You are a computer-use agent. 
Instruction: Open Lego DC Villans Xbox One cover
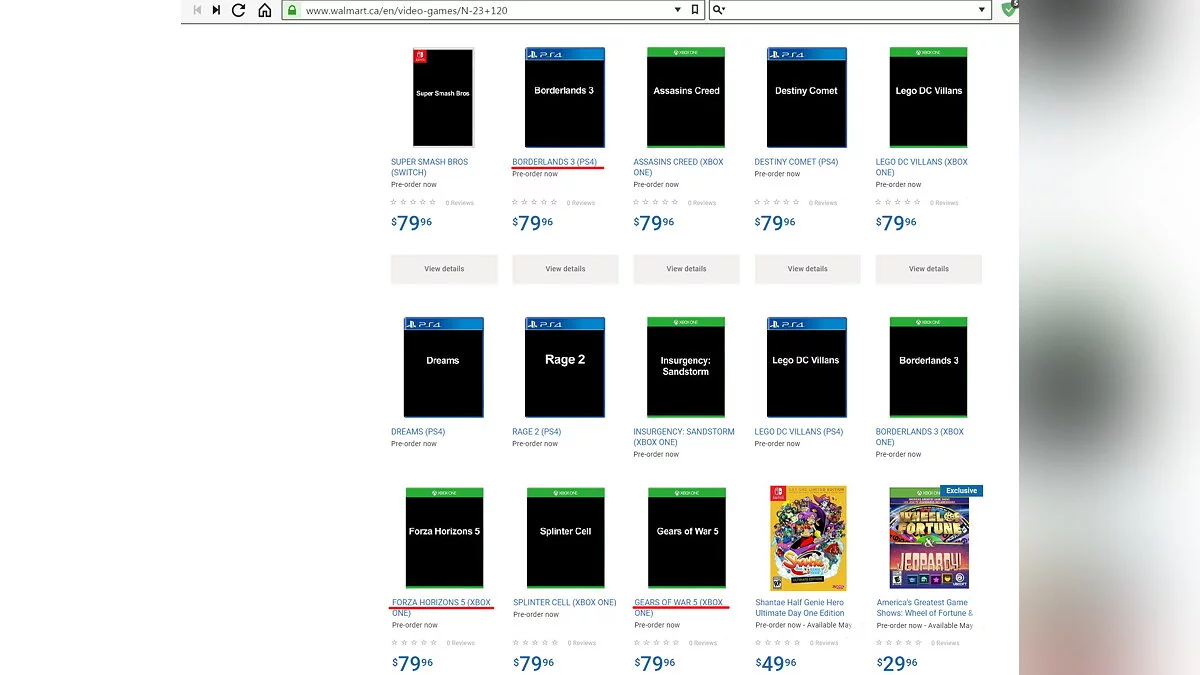click(929, 97)
